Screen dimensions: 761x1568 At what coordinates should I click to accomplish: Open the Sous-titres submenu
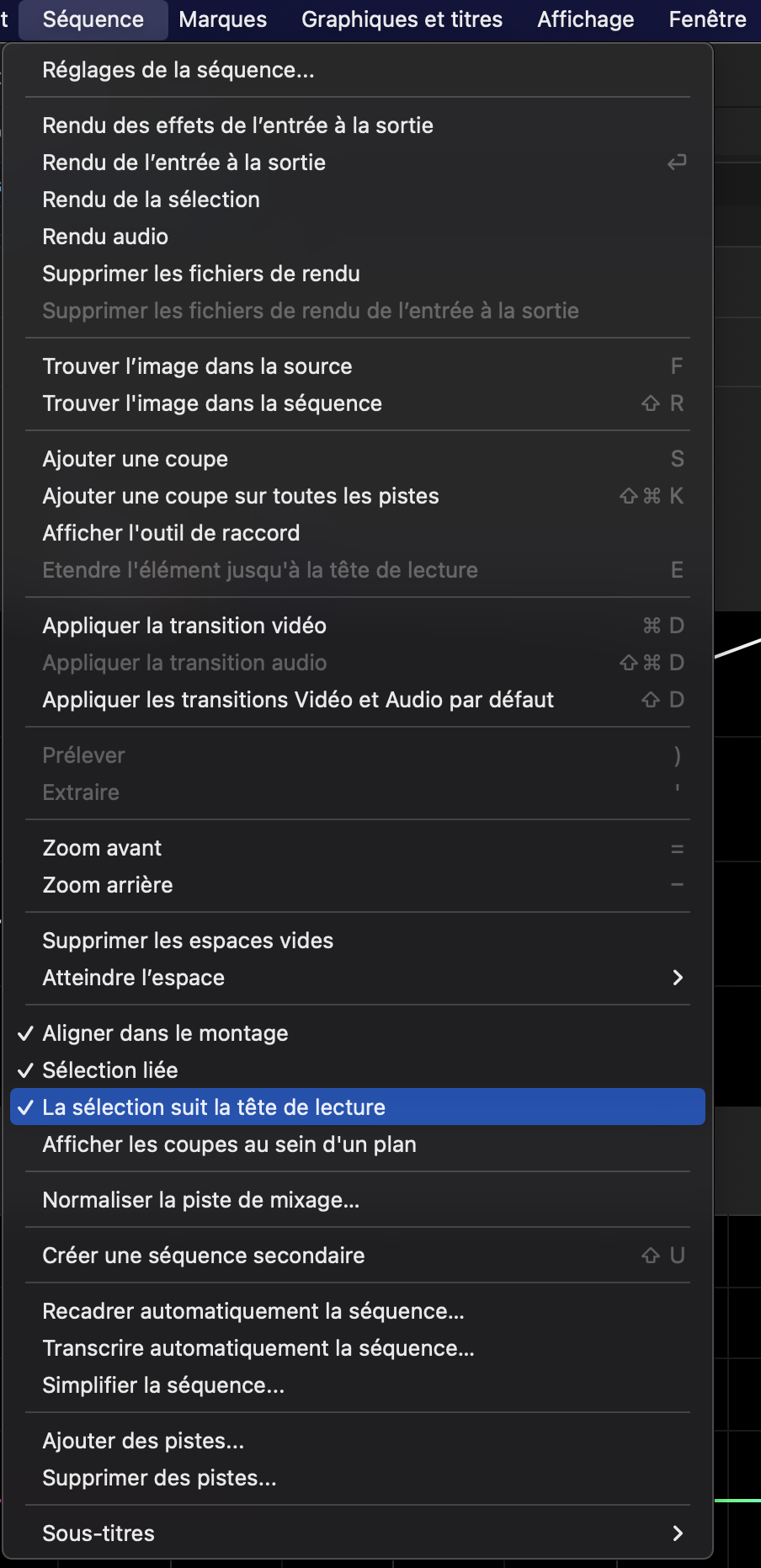tap(98, 1533)
